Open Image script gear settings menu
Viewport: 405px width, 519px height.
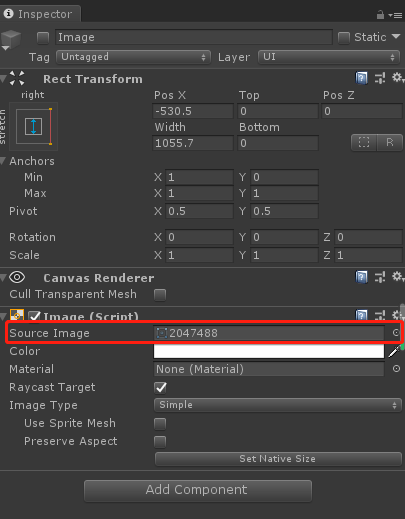(x=397, y=315)
